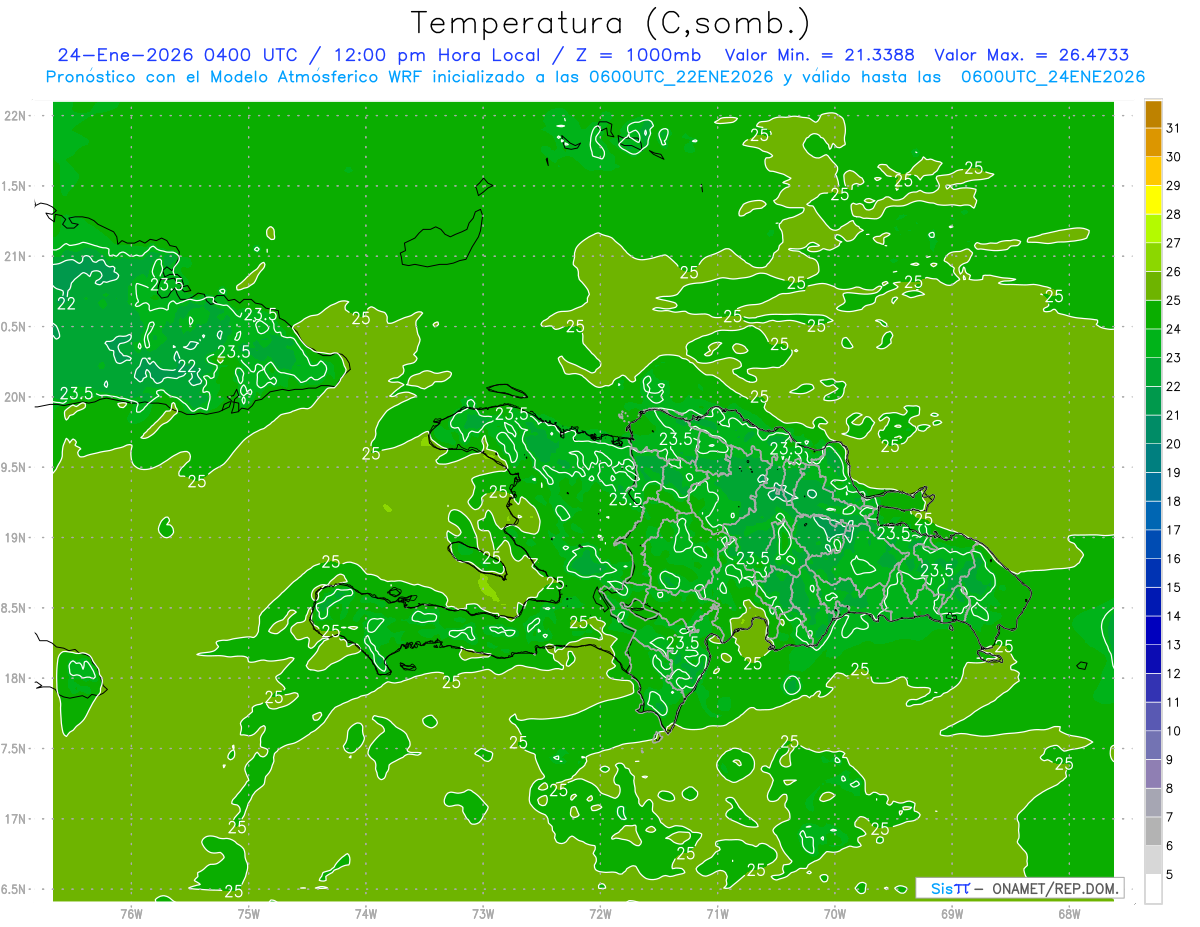The width and height of the screenshot is (1200, 927).
Task: Click the SisTT ONAMET/REP.DOM. watermark box
Action: 1018,888
